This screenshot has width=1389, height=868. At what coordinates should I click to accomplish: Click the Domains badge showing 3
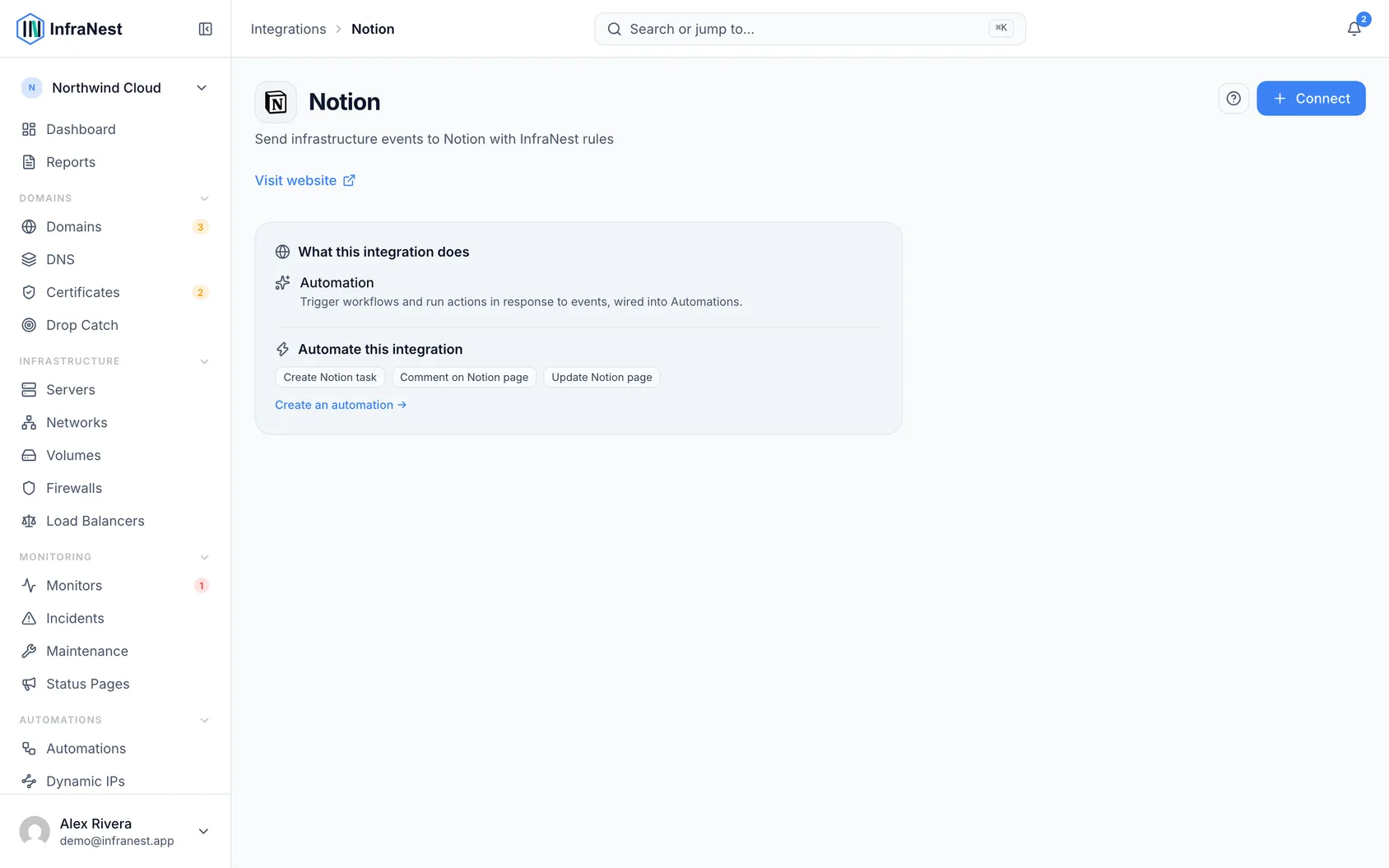coord(200,227)
